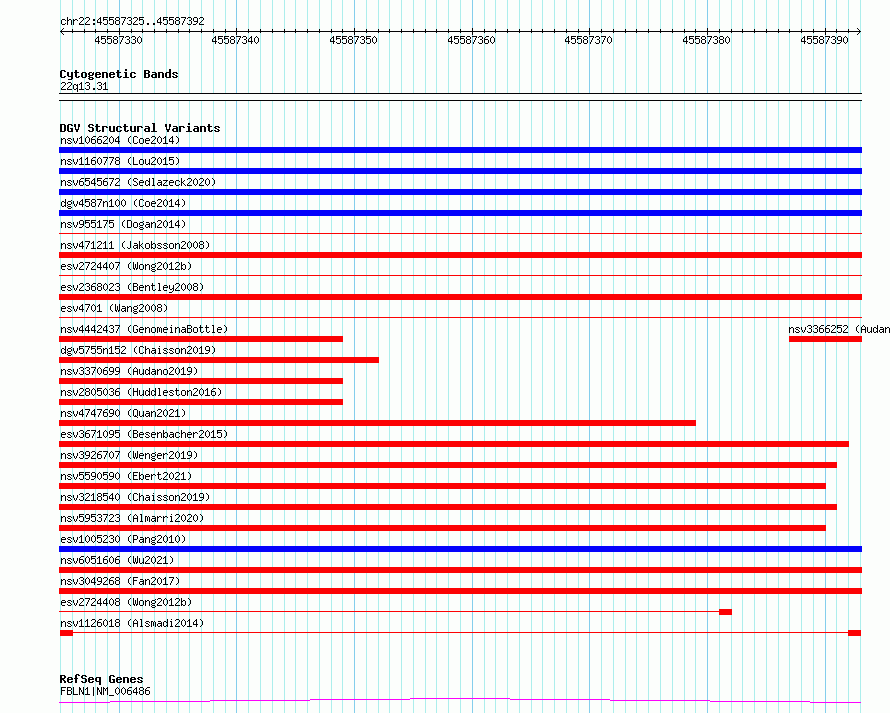Click the thick red bar under nsv471211
Image resolution: width=890 pixels, height=713 pixels.
point(460,255)
